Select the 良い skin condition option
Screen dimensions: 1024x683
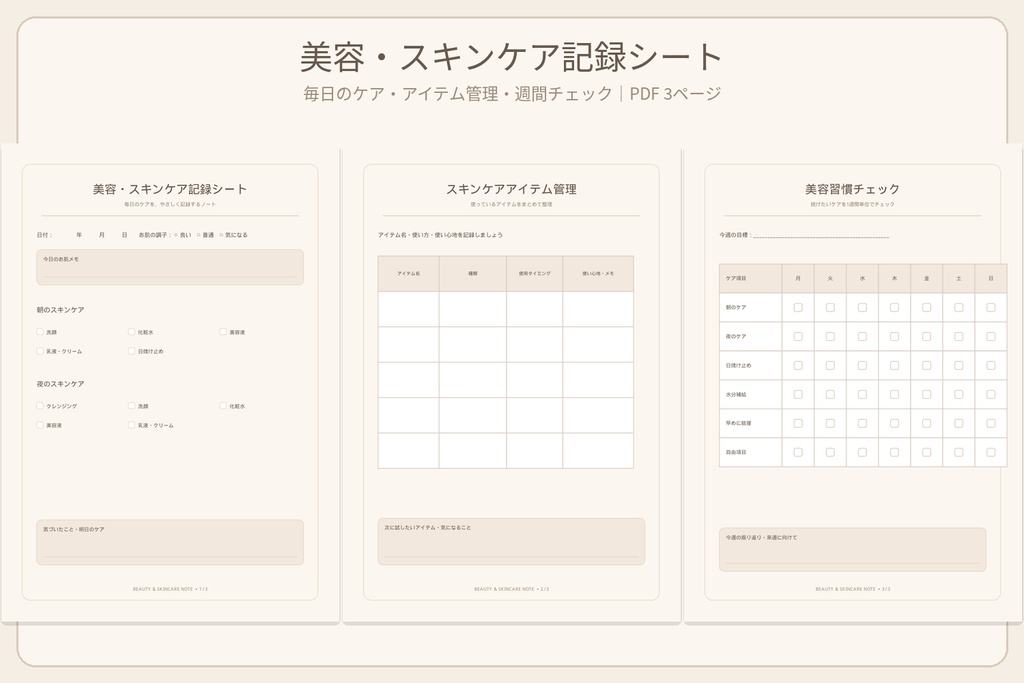[176, 235]
